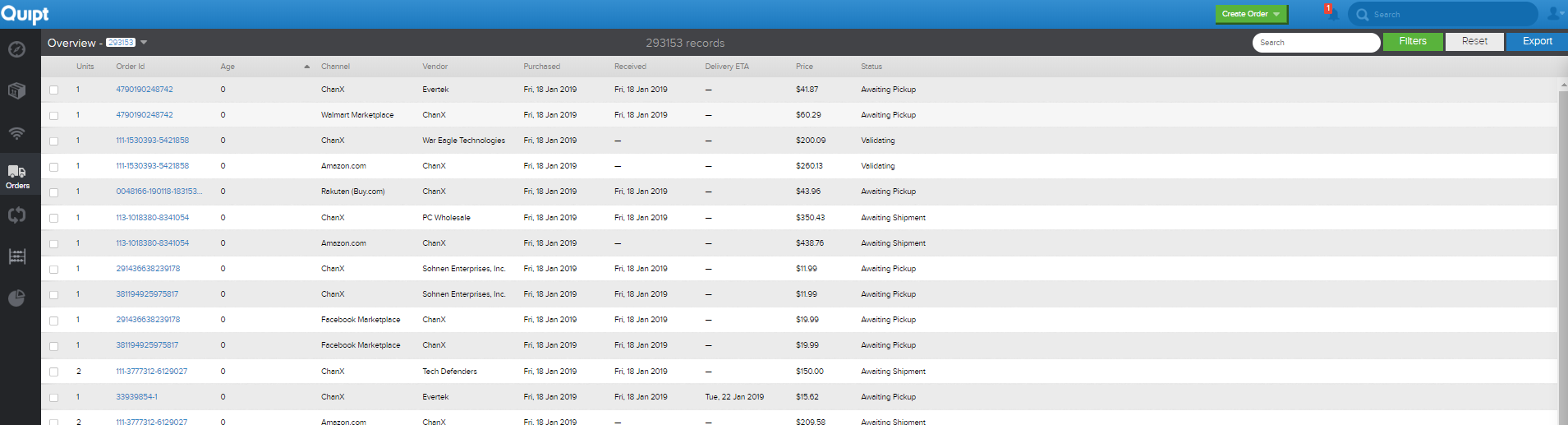Open order 0048166-190118-183153 link
This screenshot has width=1568, height=425.
(159, 192)
